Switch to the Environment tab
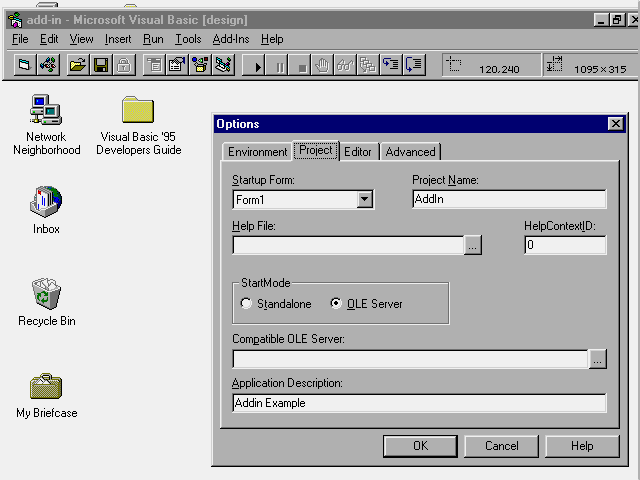640x480 pixels. [x=257, y=152]
